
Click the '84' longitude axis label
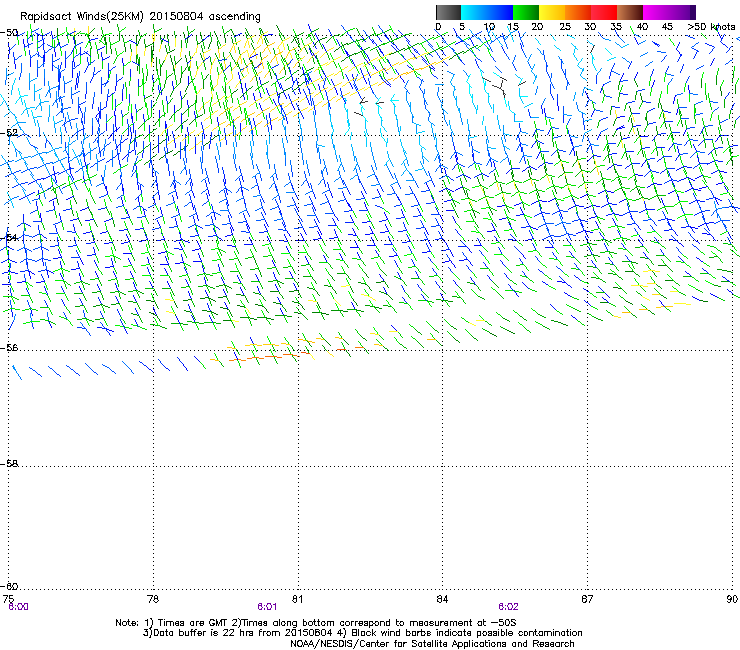442,599
